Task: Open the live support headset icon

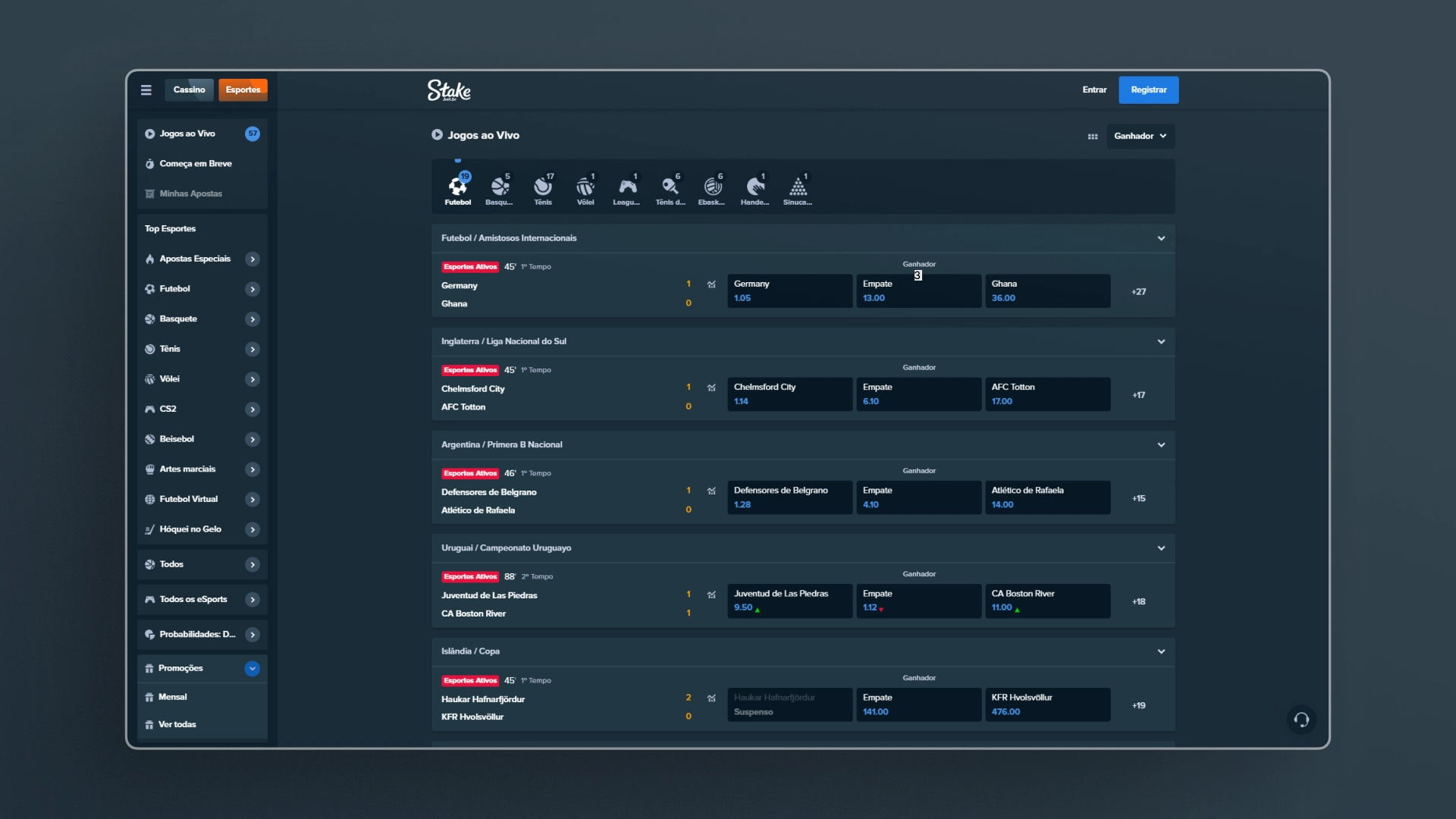Action: pyautogui.click(x=1301, y=720)
